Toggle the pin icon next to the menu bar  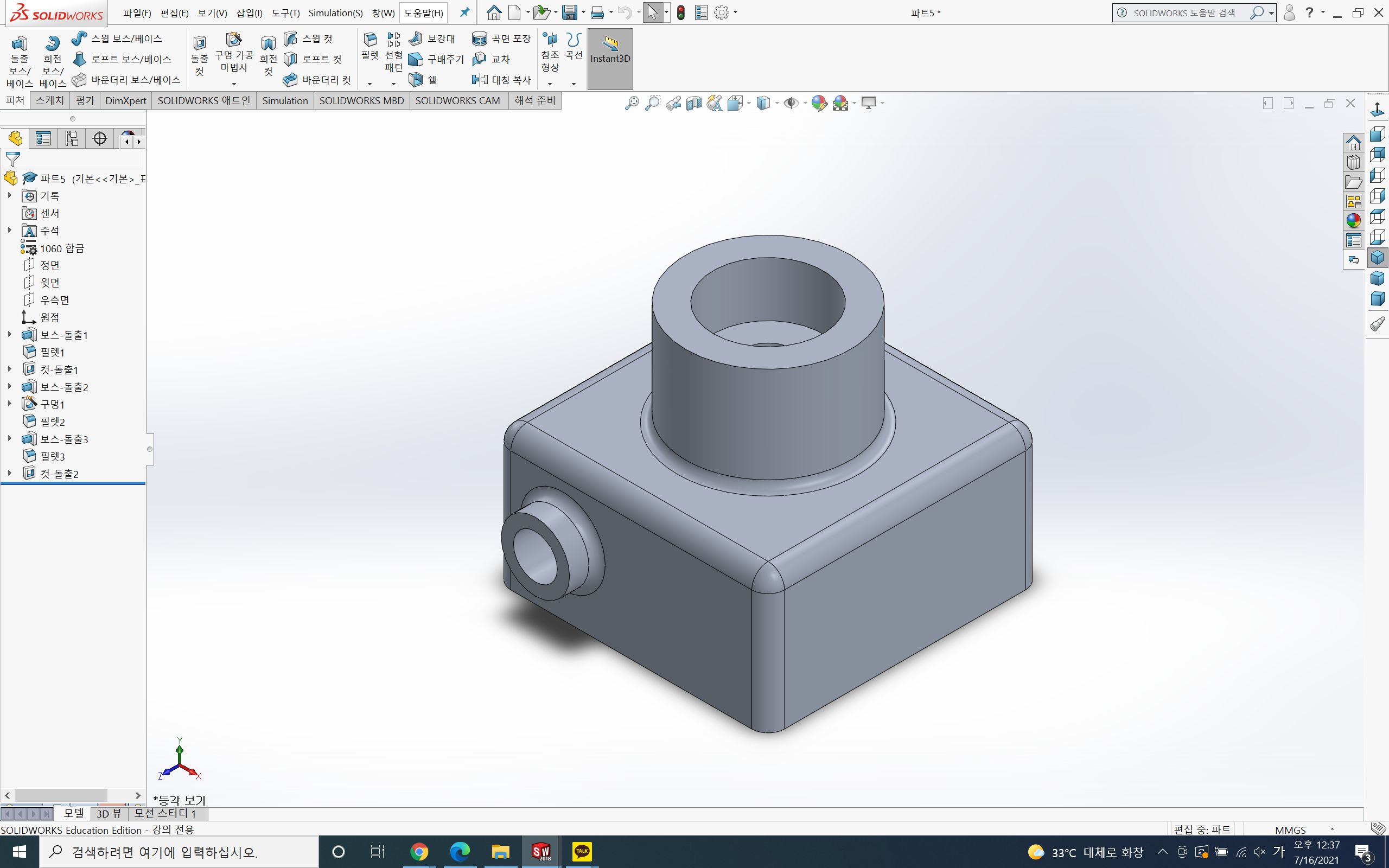(465, 12)
